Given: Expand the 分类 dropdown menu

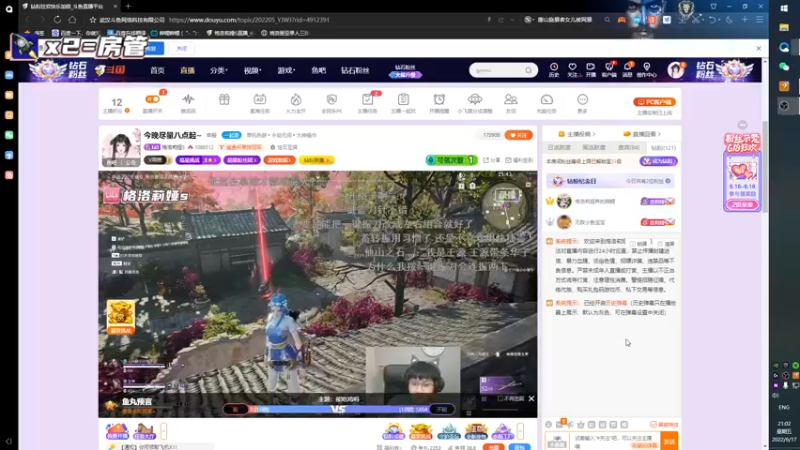Looking at the screenshot, I should 218,70.
